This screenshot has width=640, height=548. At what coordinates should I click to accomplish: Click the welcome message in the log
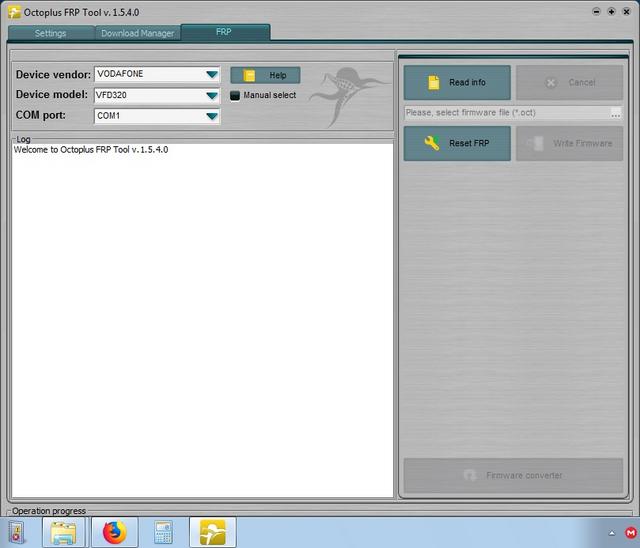pos(91,150)
